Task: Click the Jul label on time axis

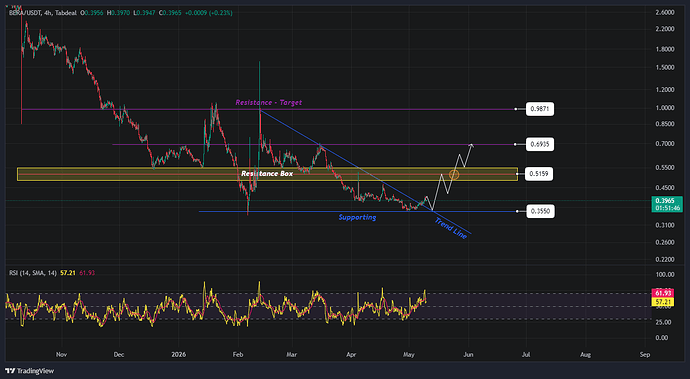Action: [525, 354]
